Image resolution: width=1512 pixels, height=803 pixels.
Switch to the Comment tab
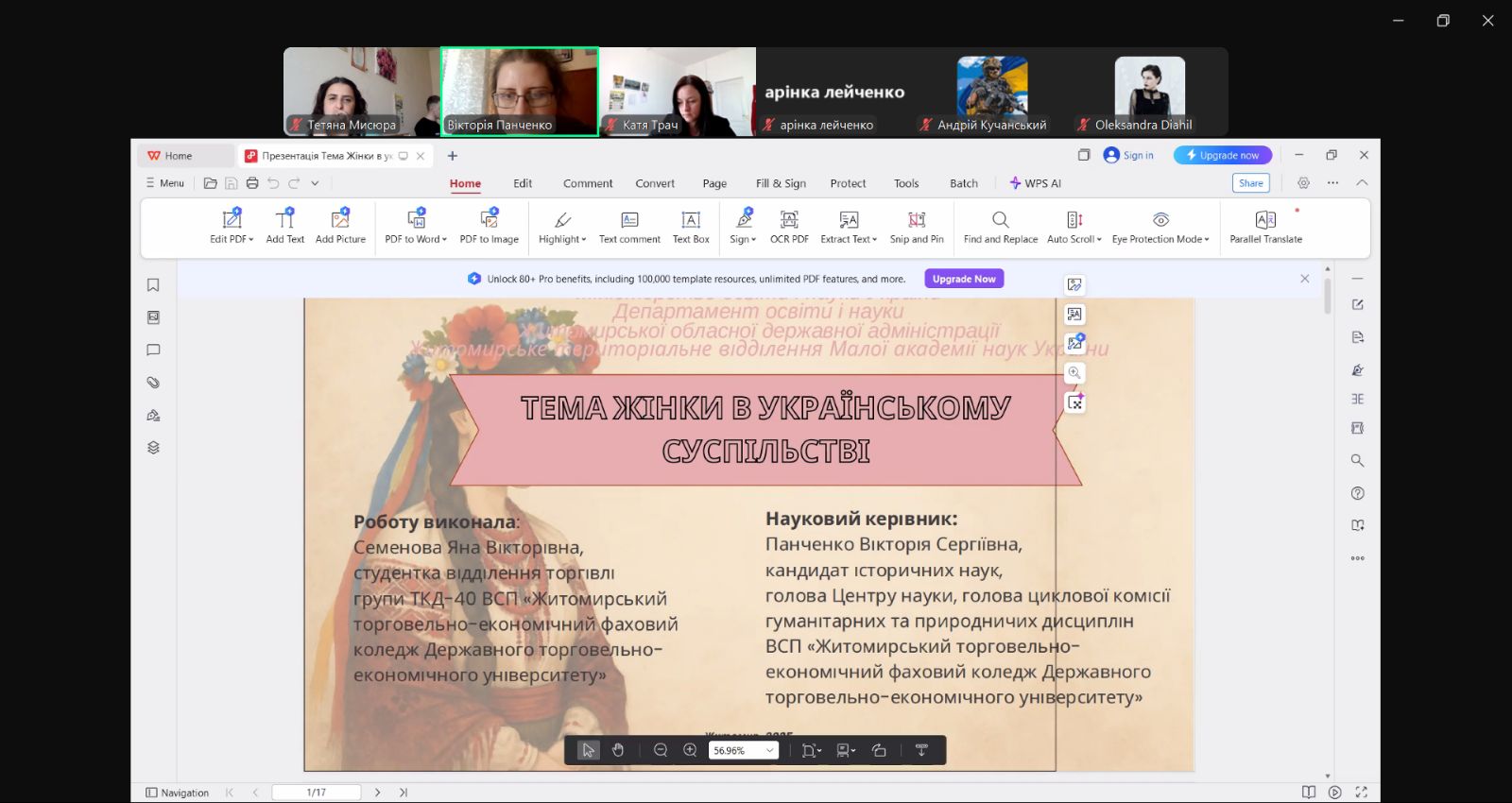click(x=588, y=183)
